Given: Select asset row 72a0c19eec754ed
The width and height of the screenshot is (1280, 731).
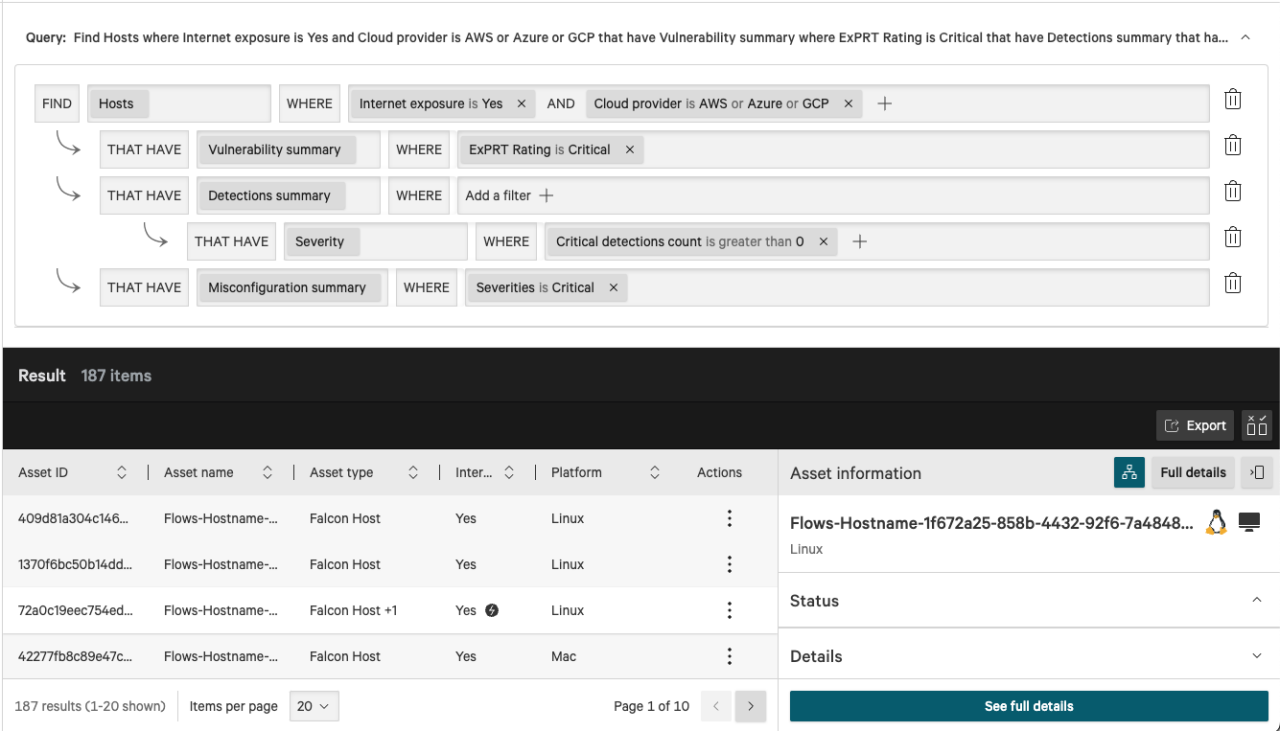Looking at the screenshot, I should pos(390,610).
